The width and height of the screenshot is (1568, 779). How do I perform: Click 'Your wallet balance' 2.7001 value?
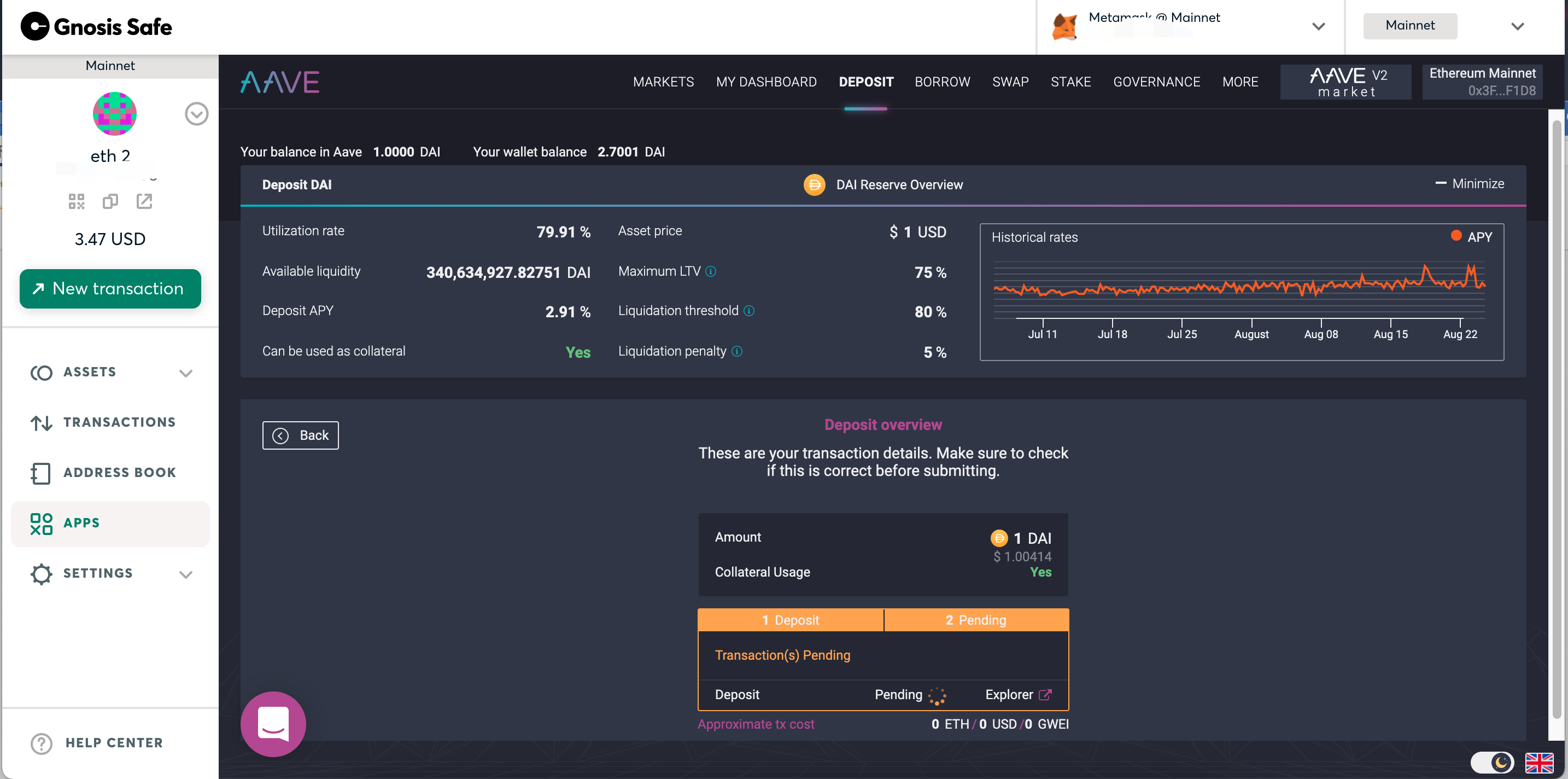[x=618, y=152]
